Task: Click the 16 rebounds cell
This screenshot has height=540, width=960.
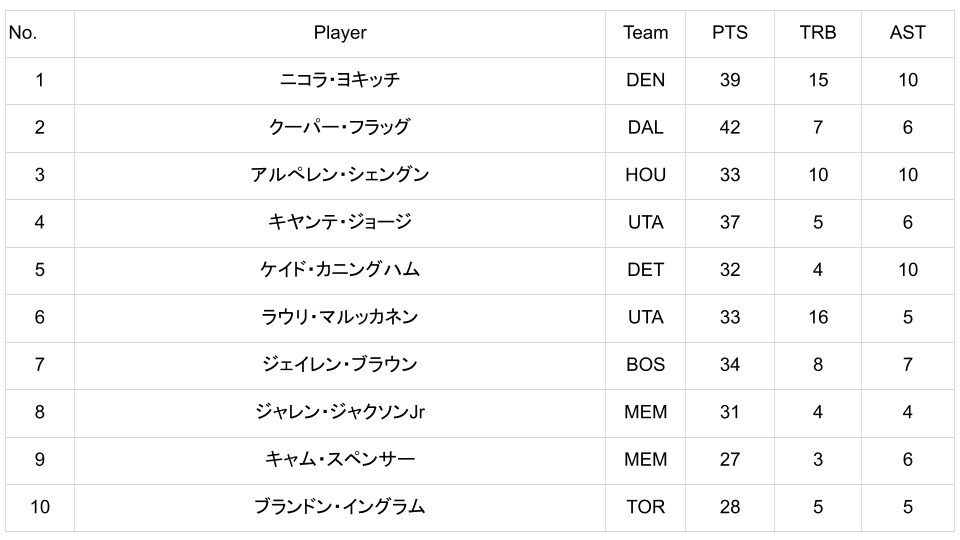Action: click(817, 317)
